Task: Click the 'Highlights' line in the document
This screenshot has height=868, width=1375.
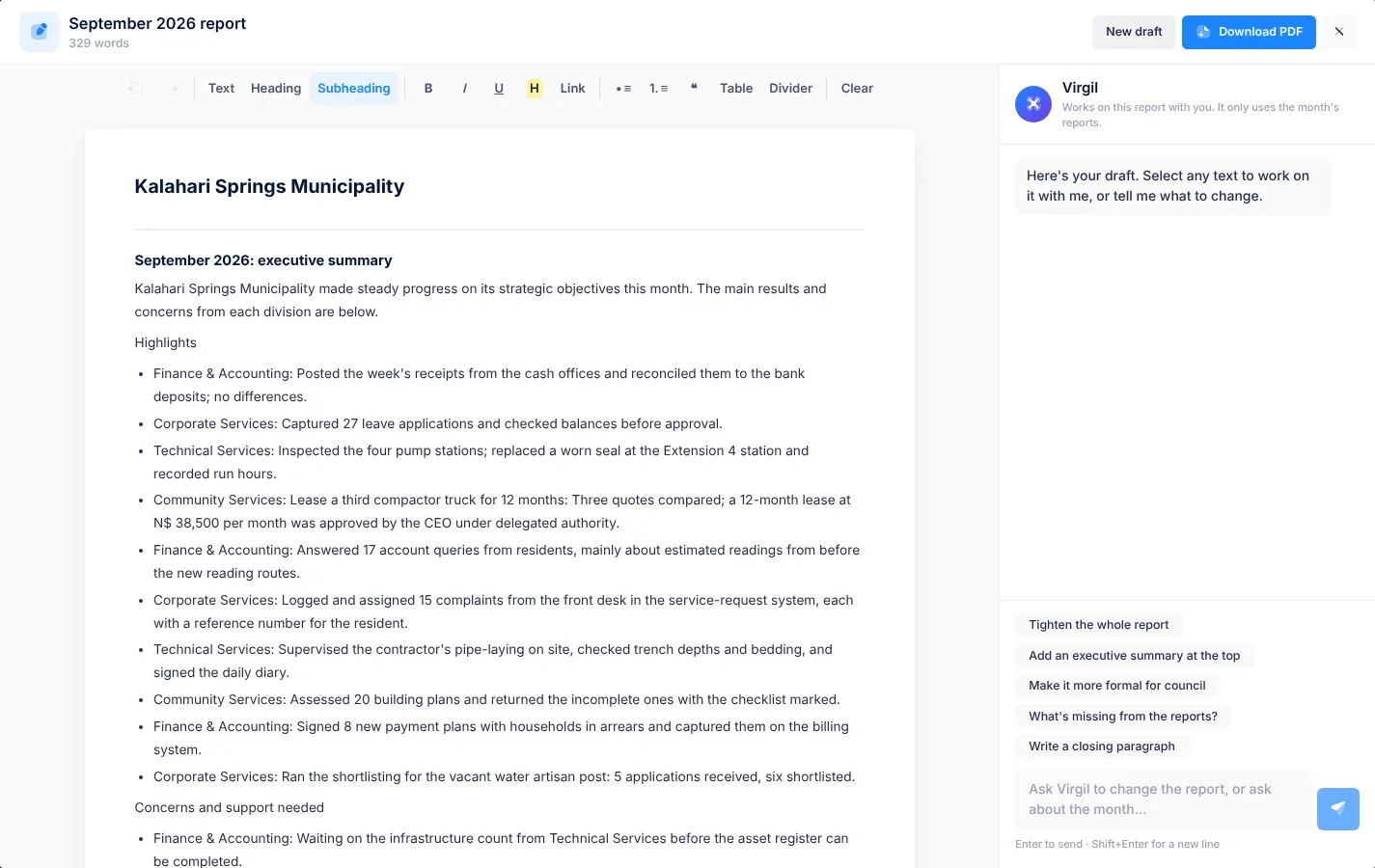Action: point(166,342)
